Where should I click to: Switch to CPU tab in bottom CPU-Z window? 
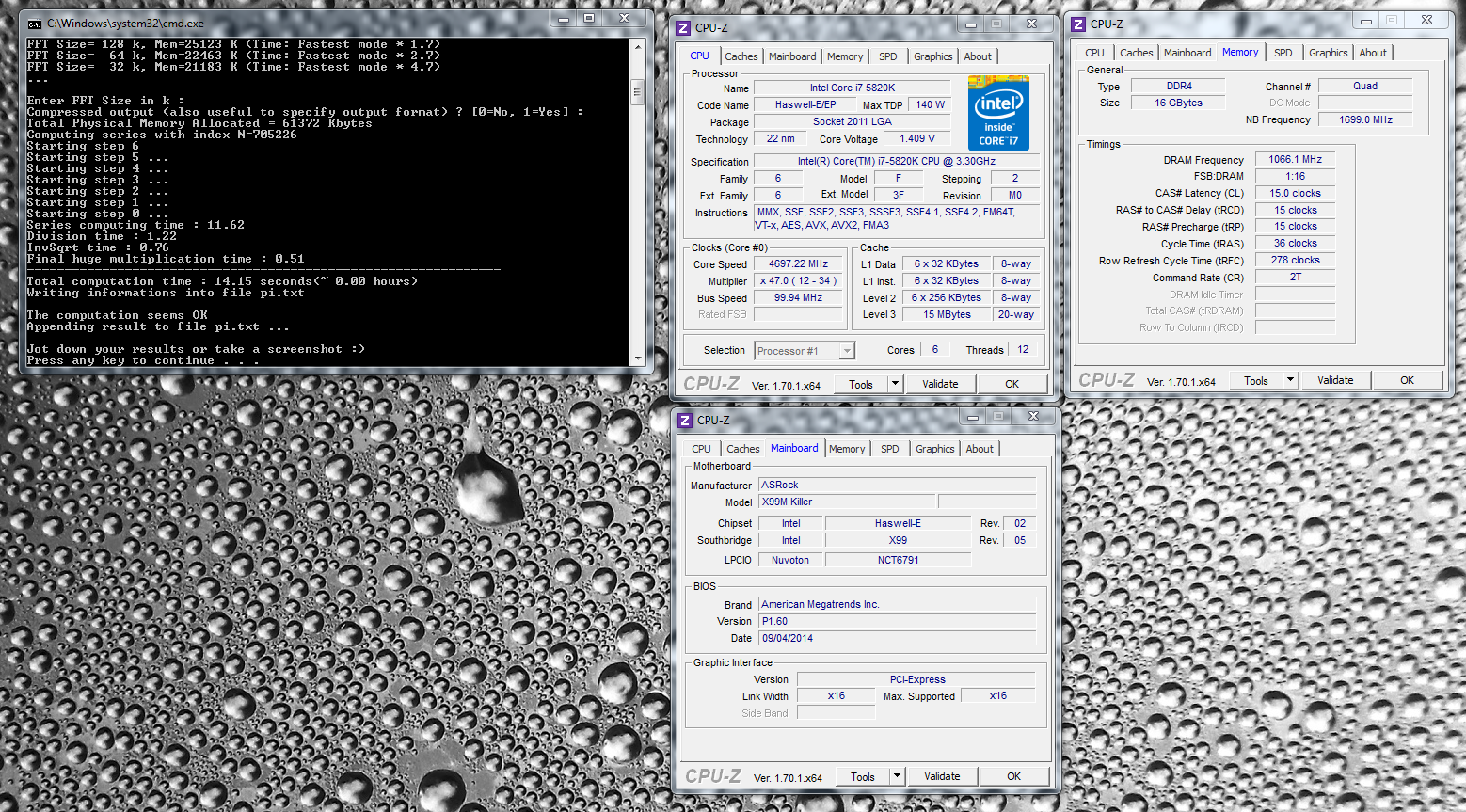pyautogui.click(x=702, y=449)
